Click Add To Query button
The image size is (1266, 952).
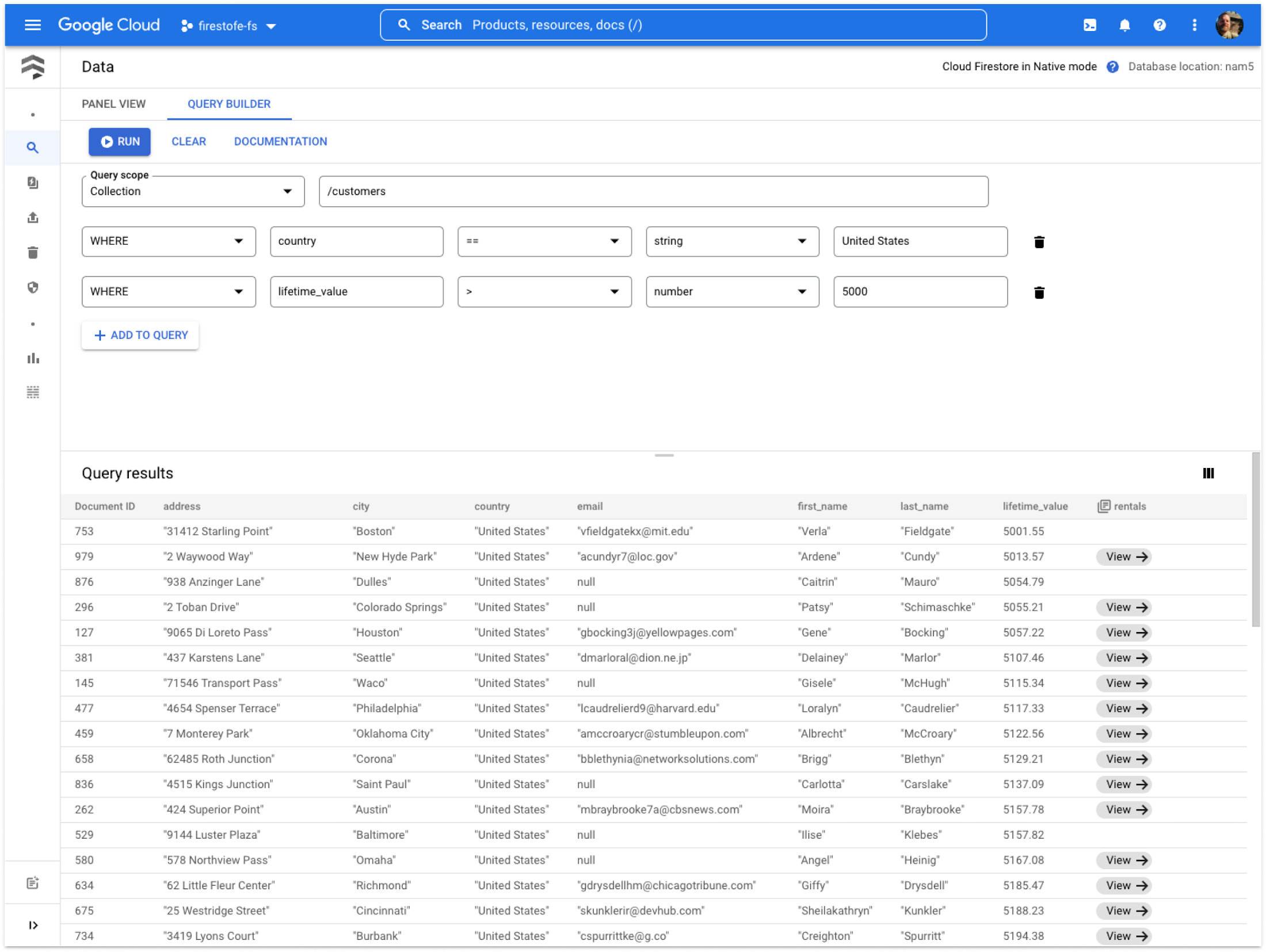tap(140, 334)
